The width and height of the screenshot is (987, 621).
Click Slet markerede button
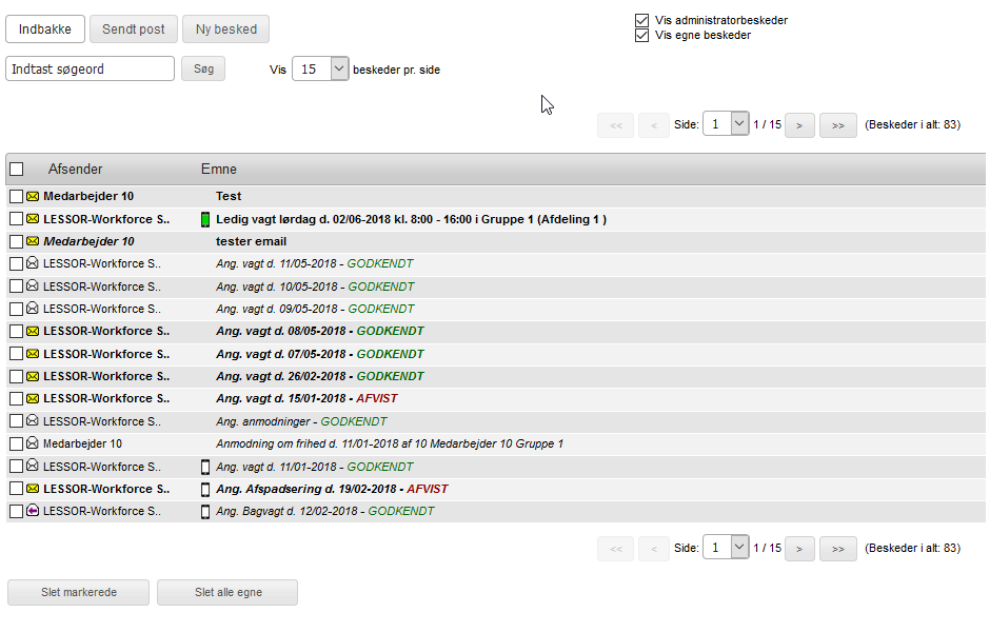pyautogui.click(x=78, y=592)
